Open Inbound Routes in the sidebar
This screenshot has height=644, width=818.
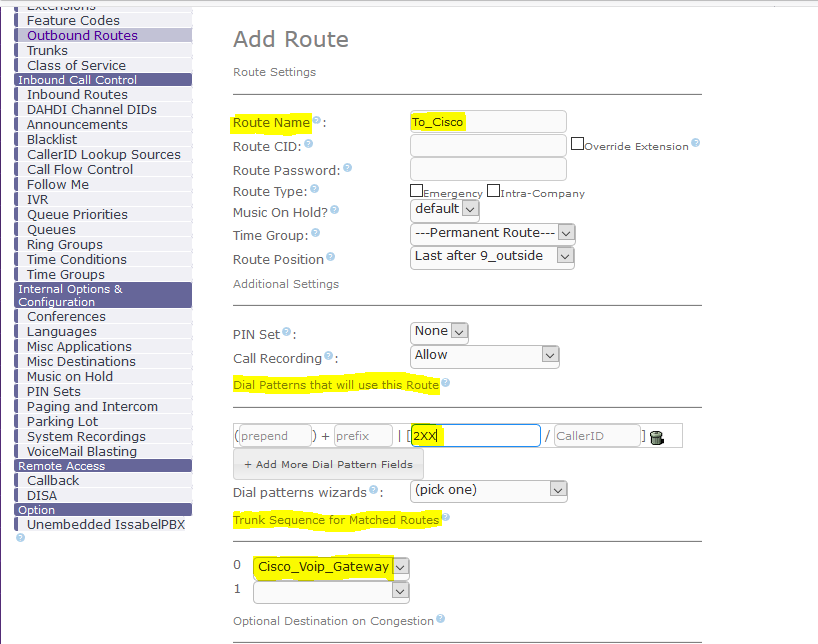(77, 95)
